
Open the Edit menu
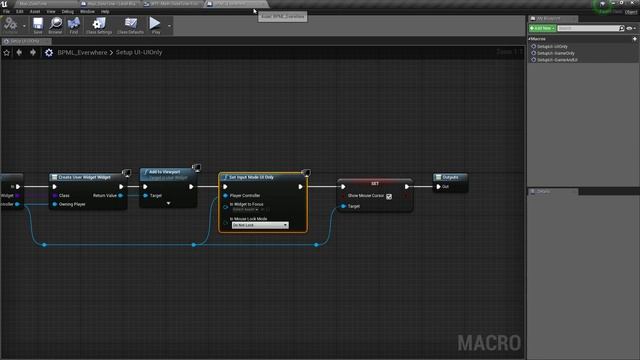tap(20, 11)
